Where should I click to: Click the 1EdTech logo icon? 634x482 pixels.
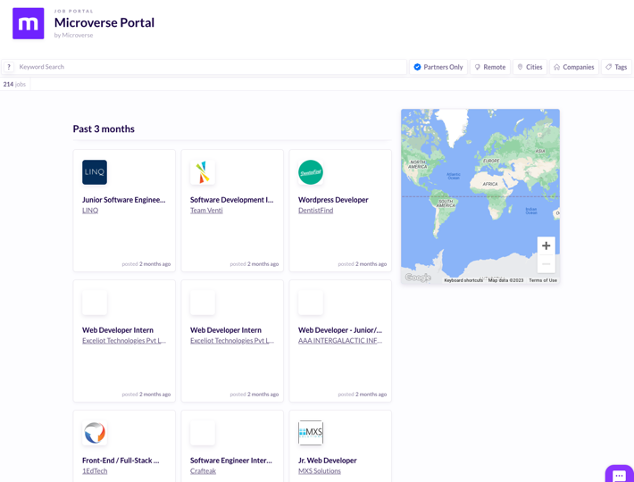(x=94, y=433)
